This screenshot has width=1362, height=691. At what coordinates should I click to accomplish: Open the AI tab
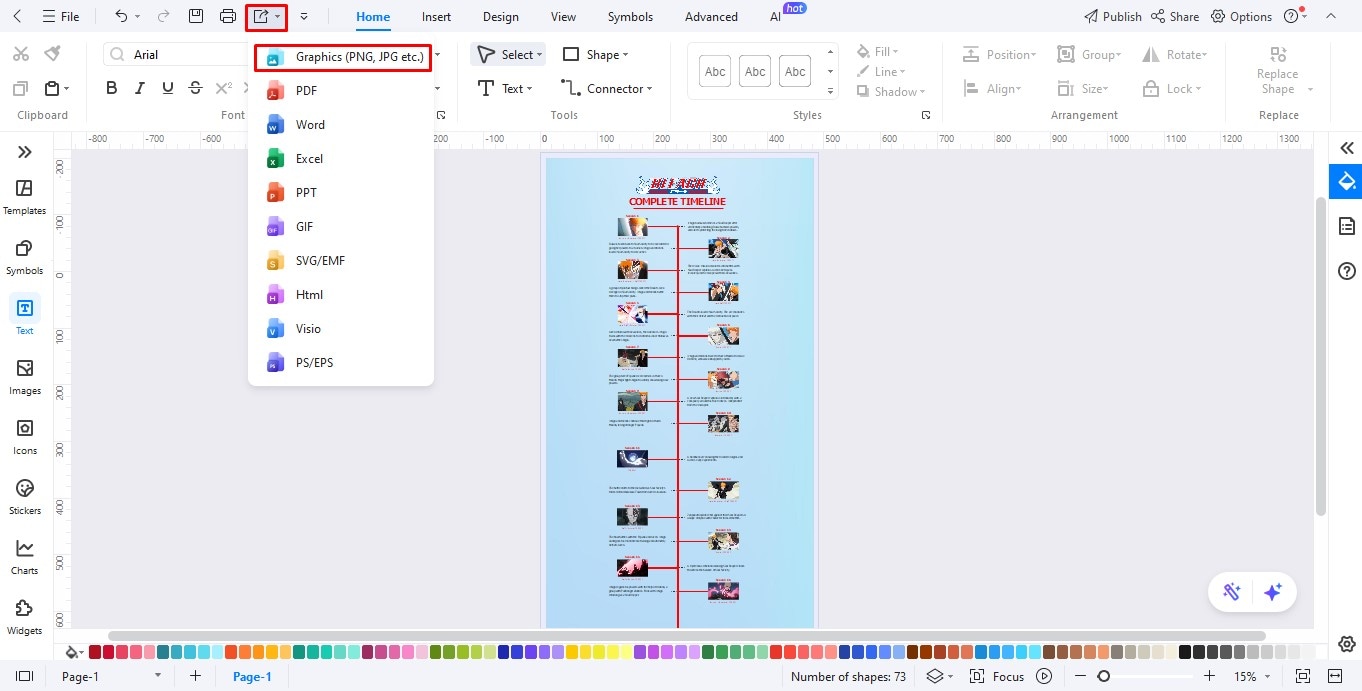click(x=776, y=17)
